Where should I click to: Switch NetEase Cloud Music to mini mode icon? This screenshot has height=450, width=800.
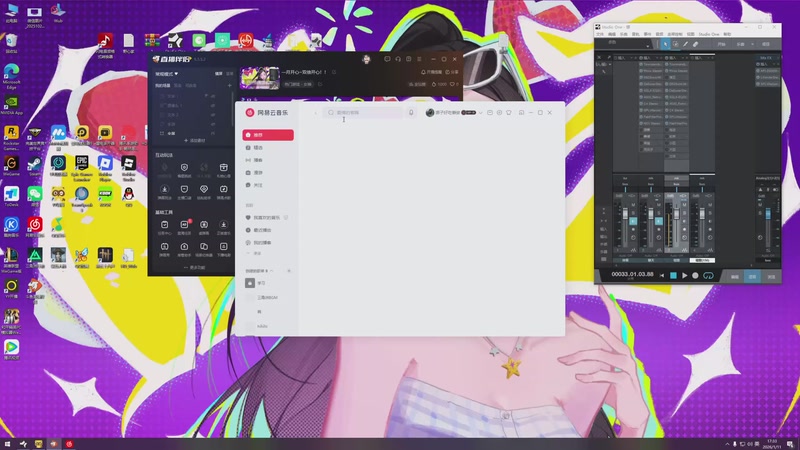[521, 112]
